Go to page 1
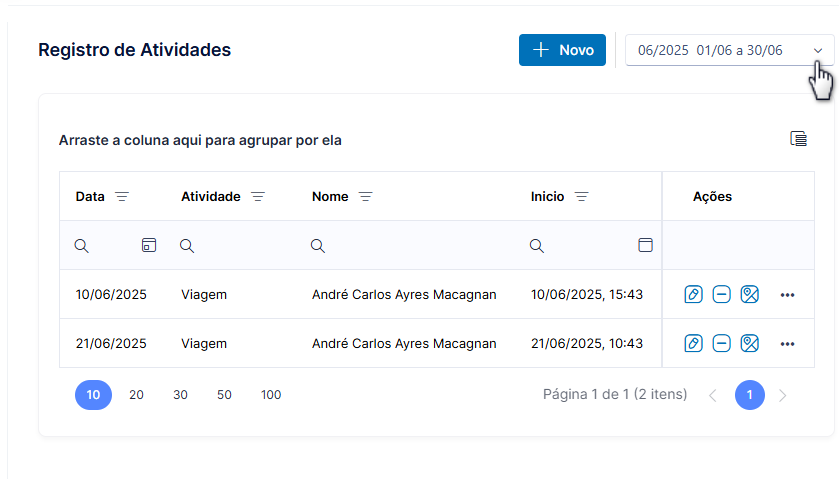The height and width of the screenshot is (479, 839). click(750, 395)
